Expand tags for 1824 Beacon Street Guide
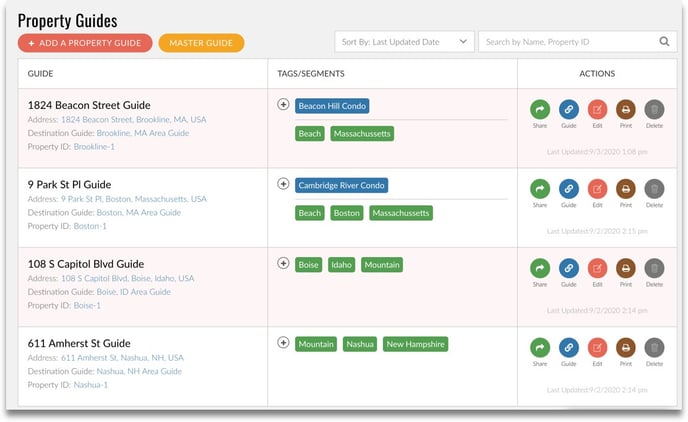 point(283,104)
